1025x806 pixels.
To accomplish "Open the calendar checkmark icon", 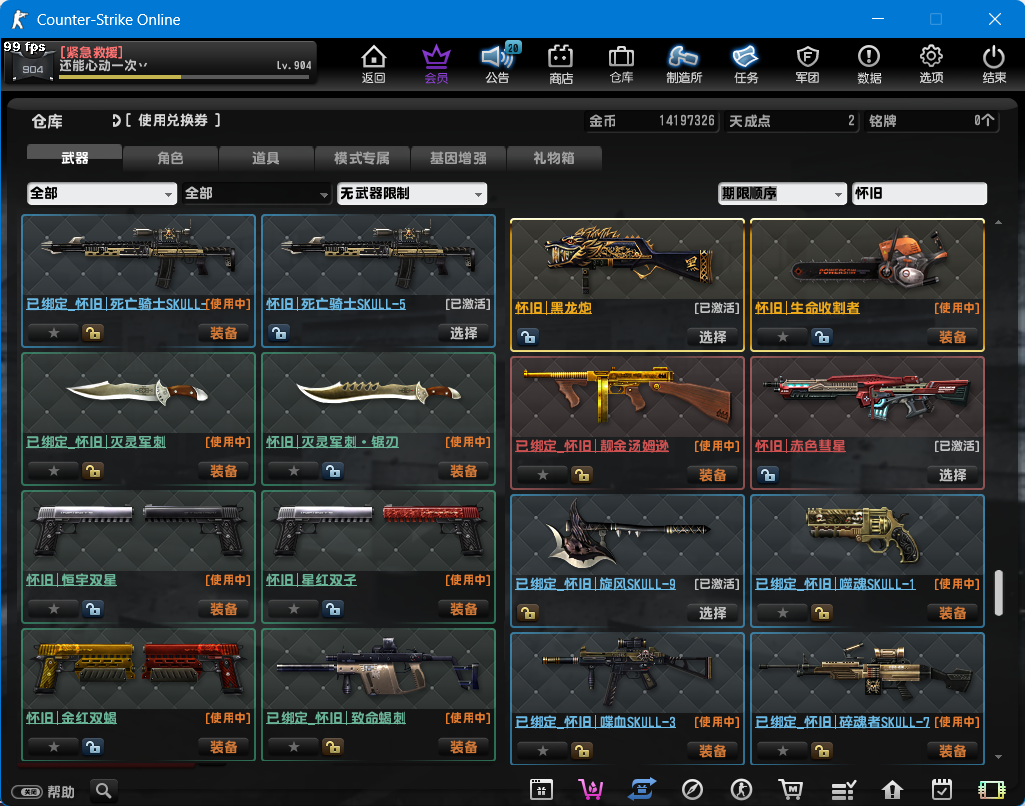I will point(941,790).
